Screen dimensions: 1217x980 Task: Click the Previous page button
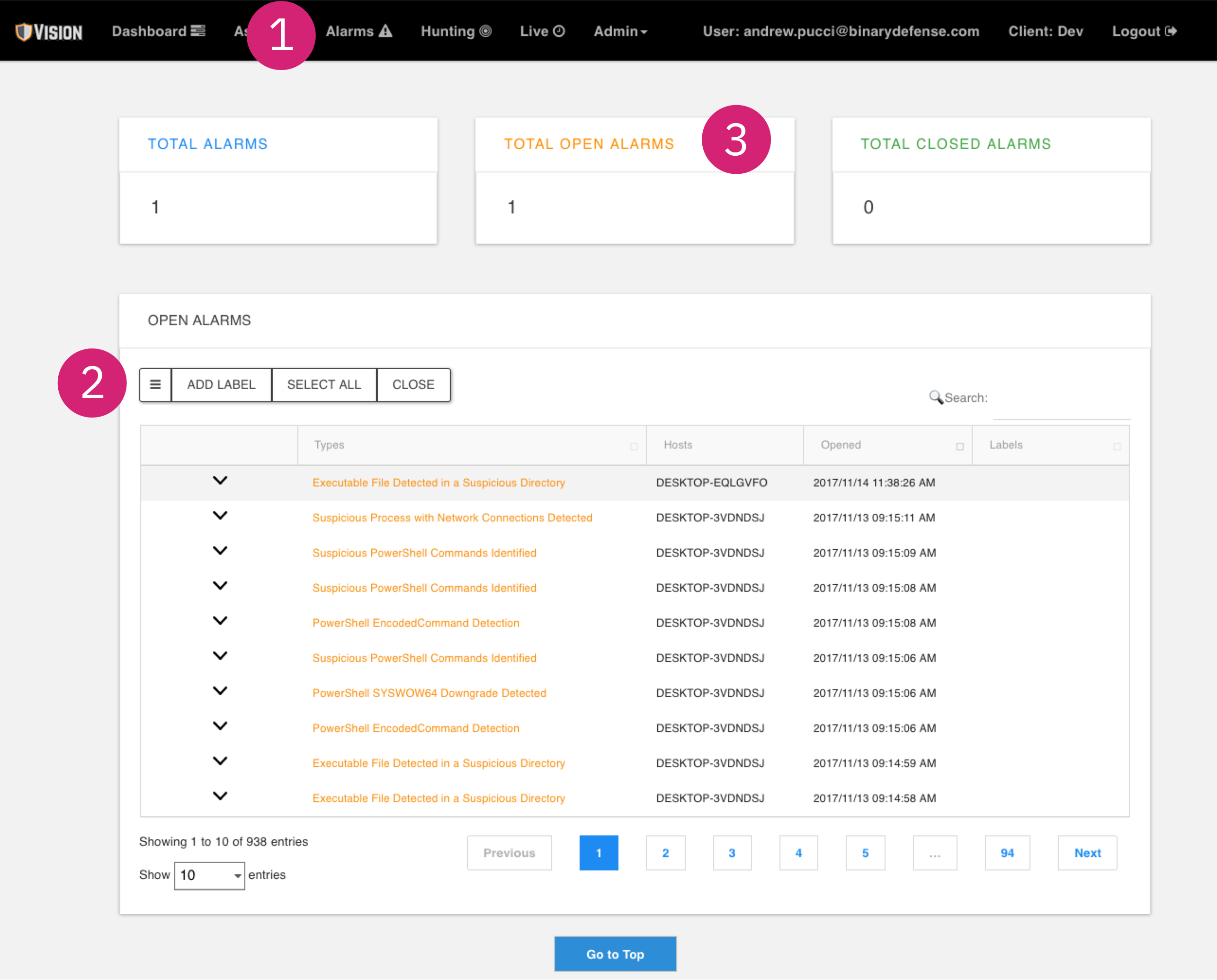click(x=510, y=853)
